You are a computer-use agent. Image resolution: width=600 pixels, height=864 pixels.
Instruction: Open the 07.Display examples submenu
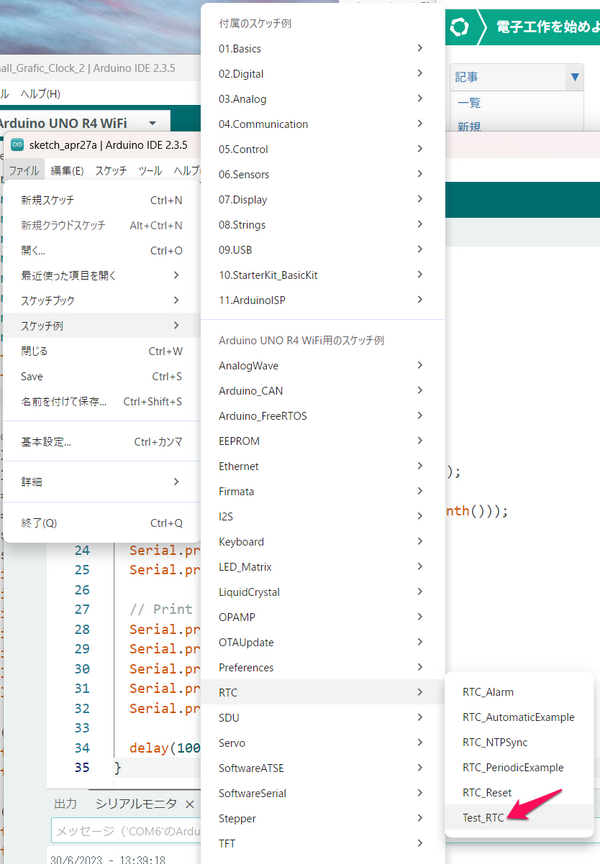pos(322,199)
